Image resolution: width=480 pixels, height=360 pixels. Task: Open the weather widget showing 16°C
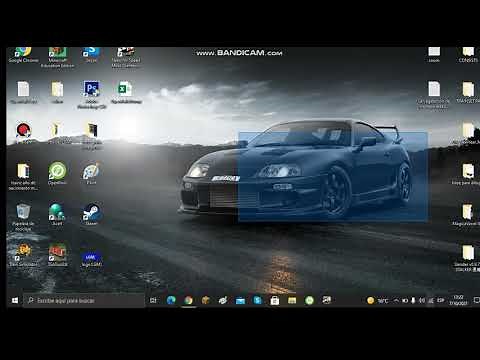[377, 300]
